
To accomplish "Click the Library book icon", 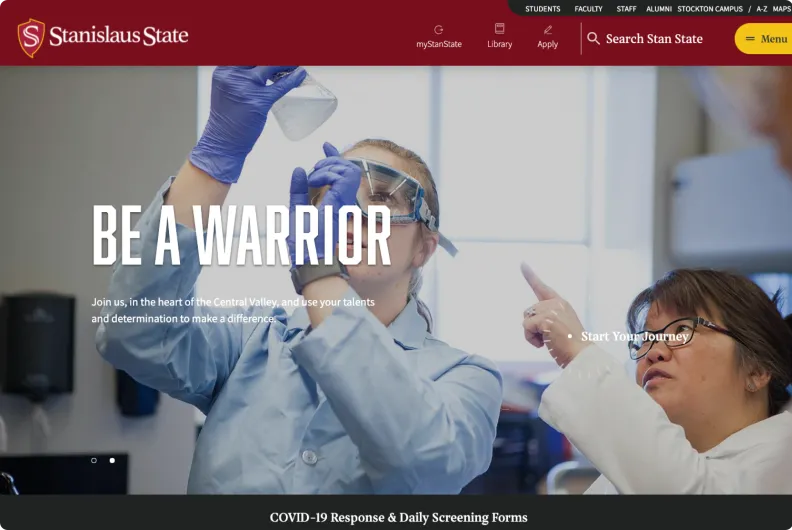I will (500, 28).
